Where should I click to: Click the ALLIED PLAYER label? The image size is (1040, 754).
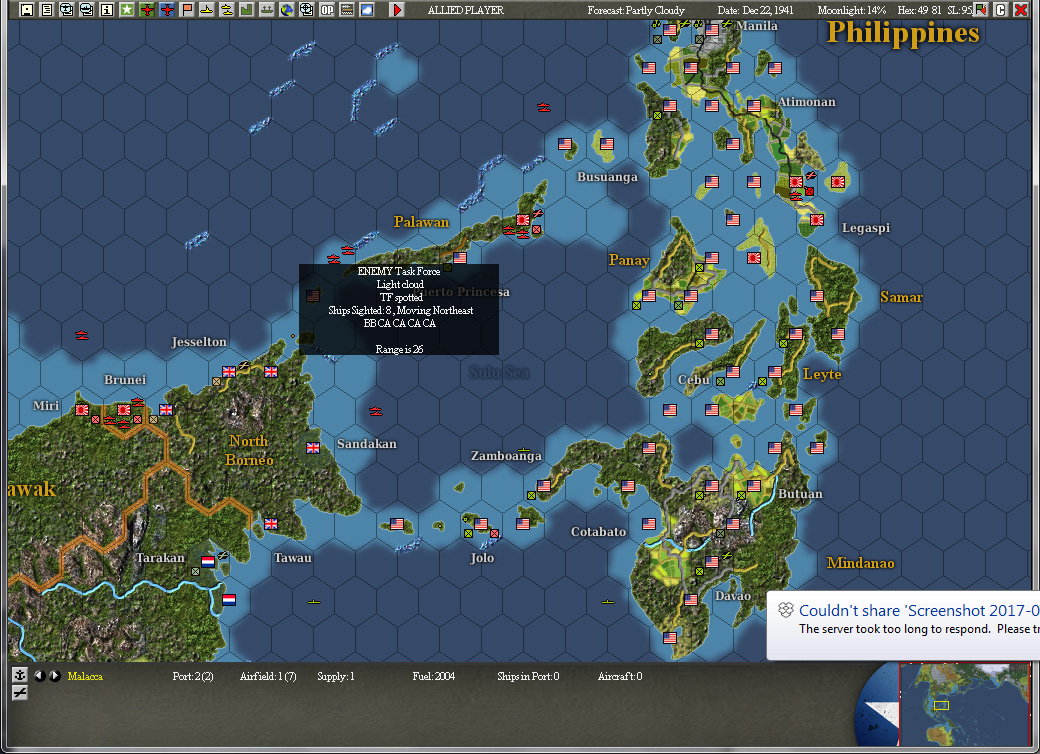(x=466, y=10)
